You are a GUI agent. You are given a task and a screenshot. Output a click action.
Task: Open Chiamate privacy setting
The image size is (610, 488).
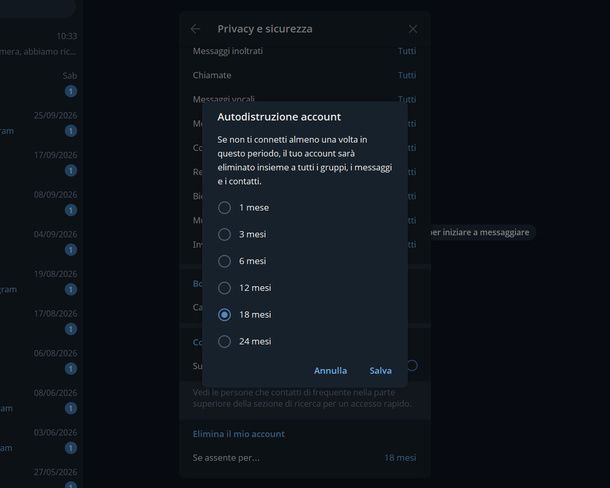pyautogui.click(x=305, y=75)
